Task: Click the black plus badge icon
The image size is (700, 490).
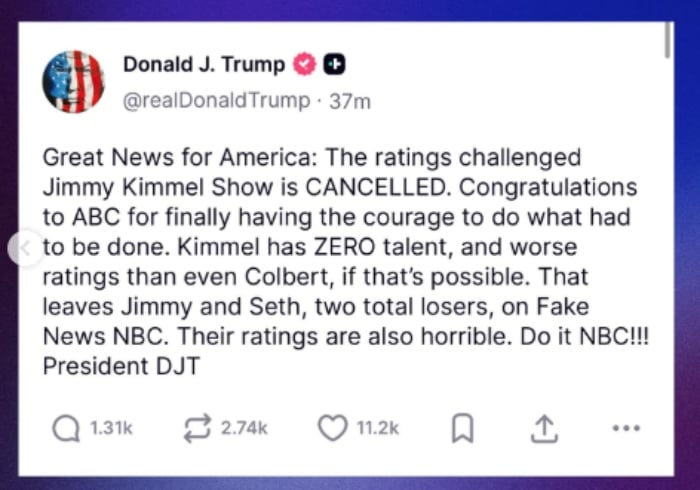Action: tap(336, 64)
